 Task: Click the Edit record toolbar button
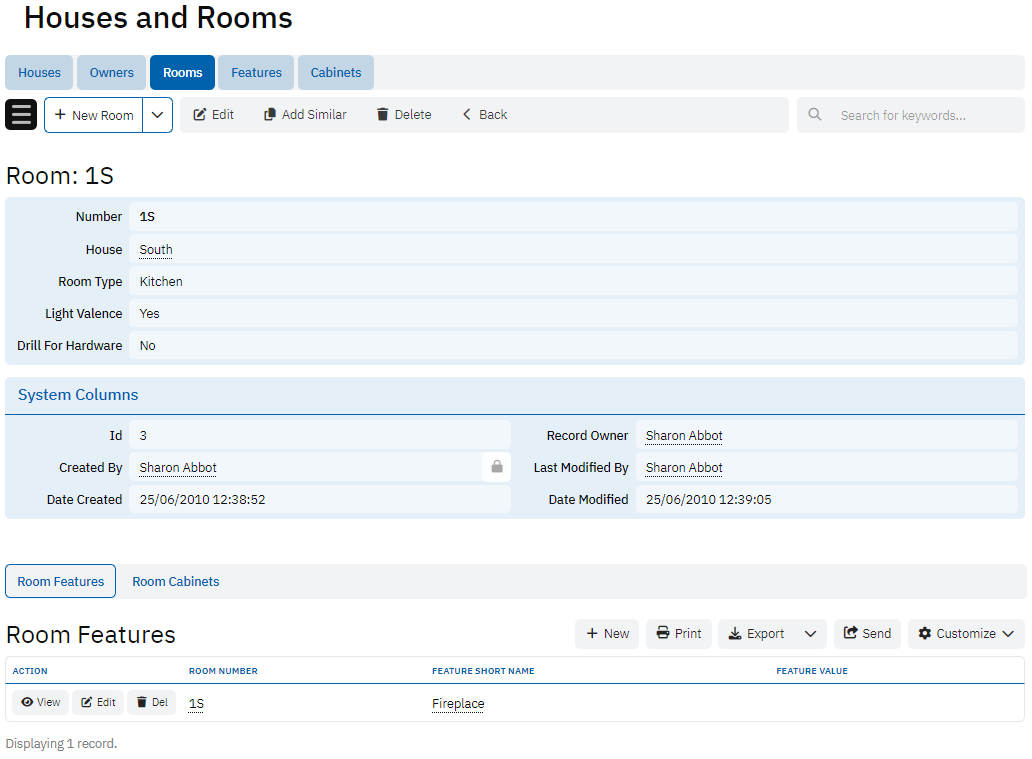click(213, 115)
